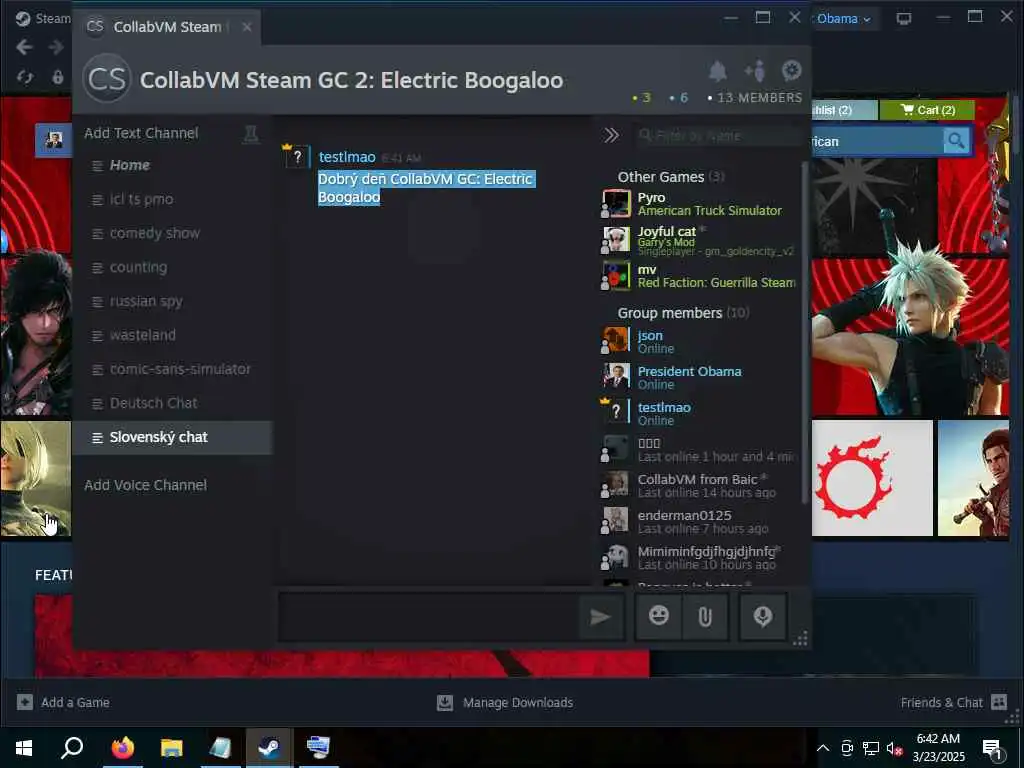Screen dimensions: 1024x768
Task: Send message with the arrow button
Action: pyautogui.click(x=600, y=616)
